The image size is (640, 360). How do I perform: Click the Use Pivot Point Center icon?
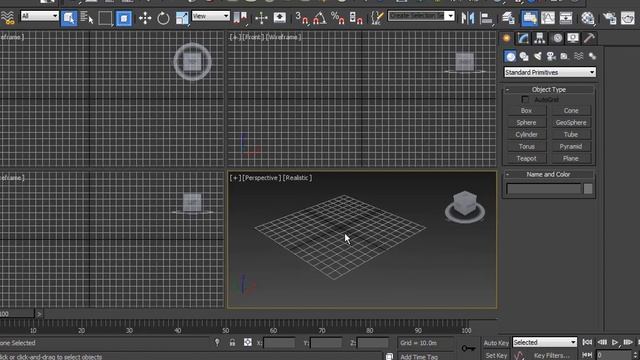point(240,18)
